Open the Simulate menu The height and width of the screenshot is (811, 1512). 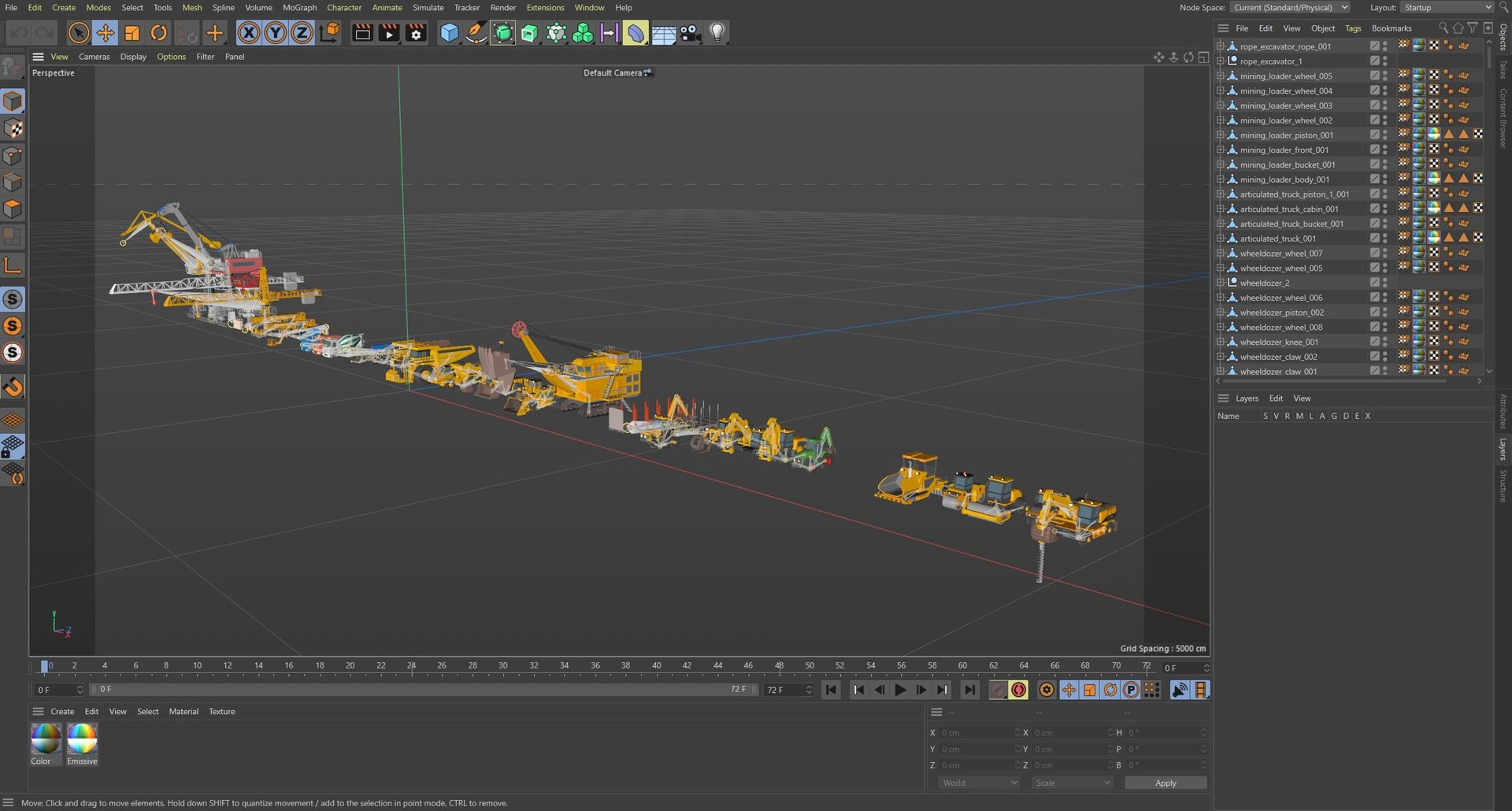click(x=428, y=8)
